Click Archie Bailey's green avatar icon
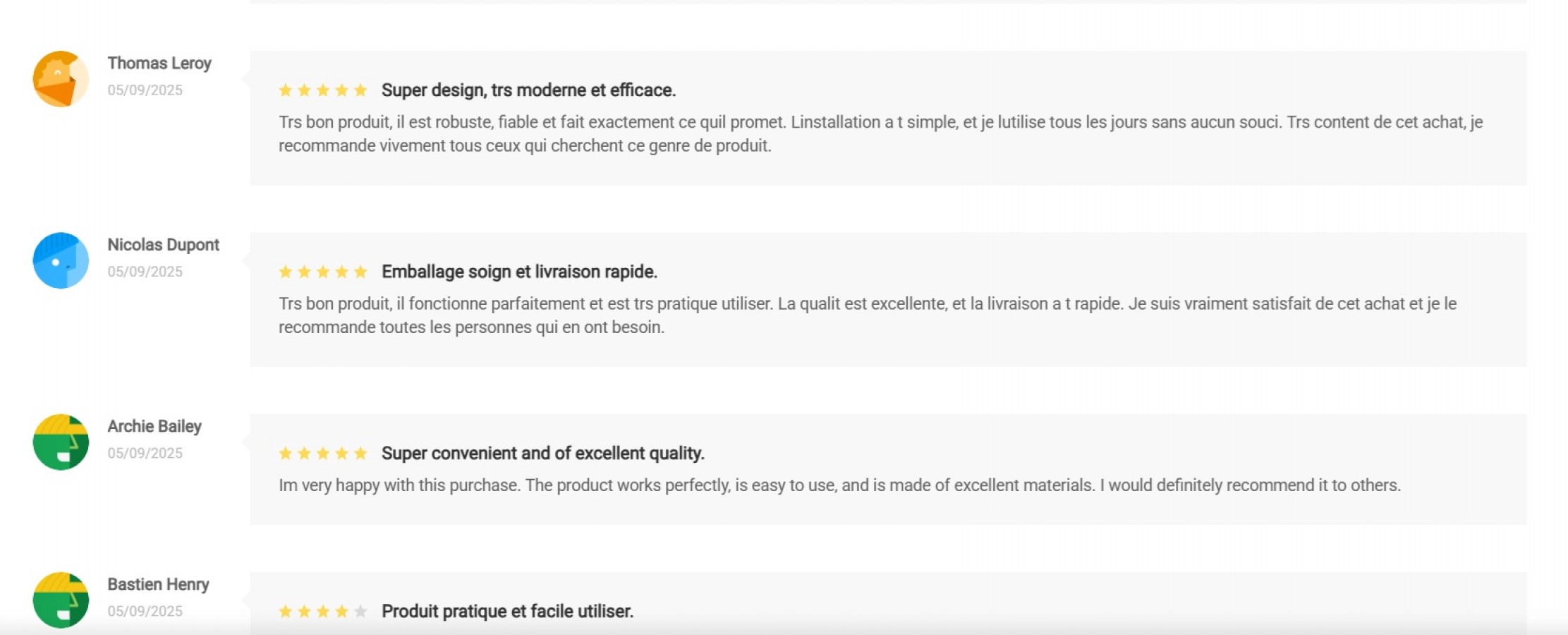 [x=61, y=442]
